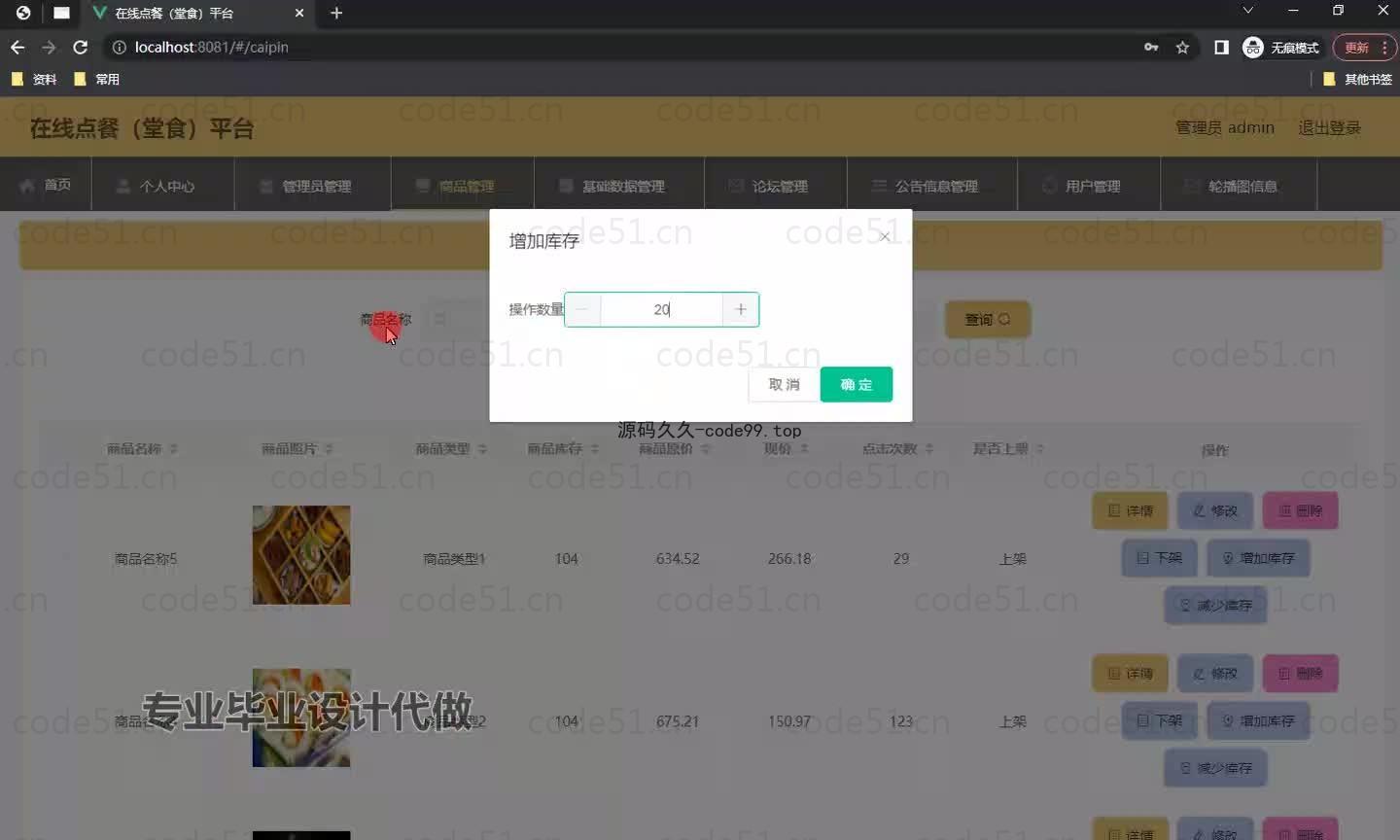1400x840 pixels.
Task: Select the 634.52 price cell
Action: (678, 559)
